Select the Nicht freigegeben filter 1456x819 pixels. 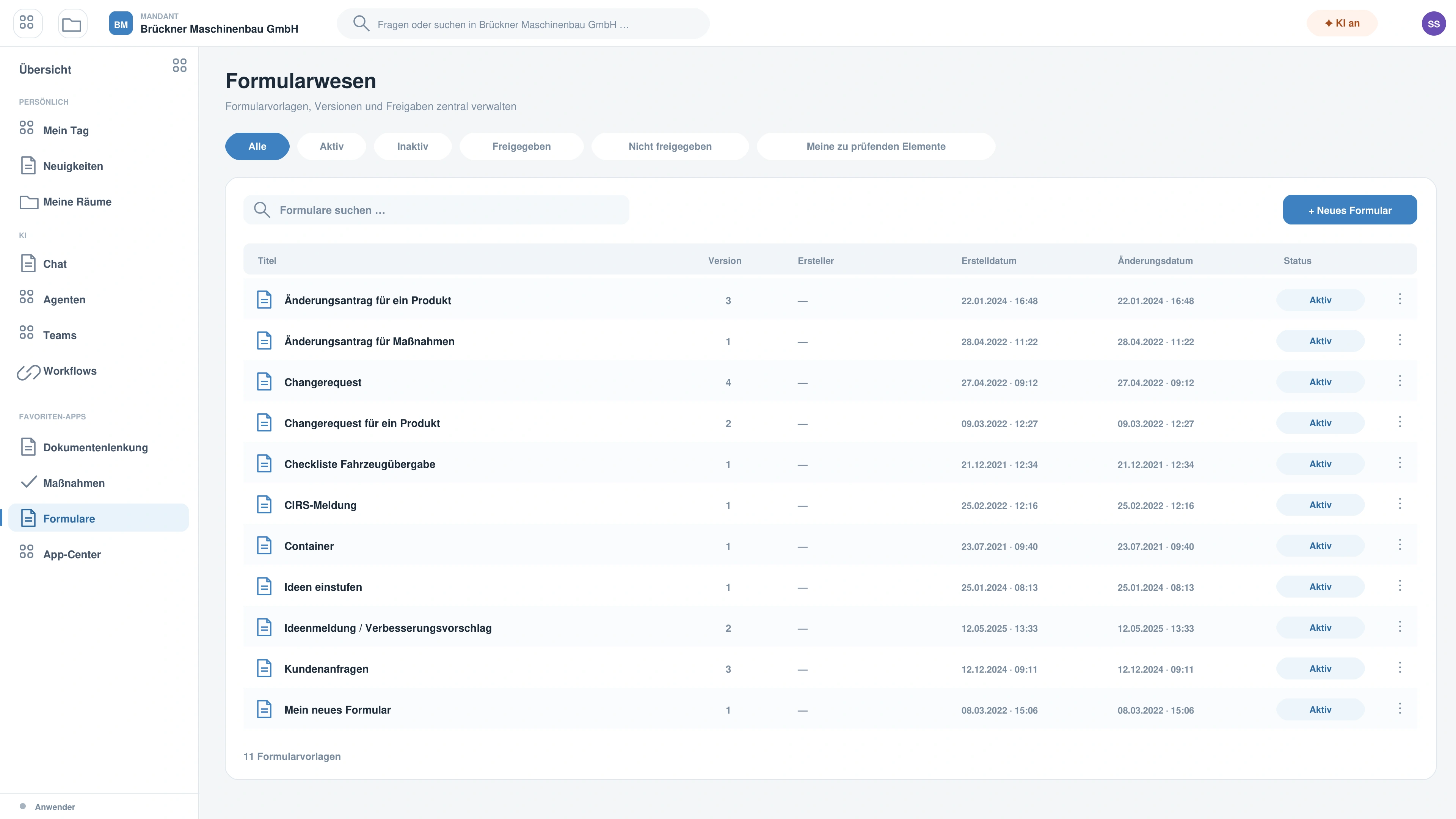[670, 146]
